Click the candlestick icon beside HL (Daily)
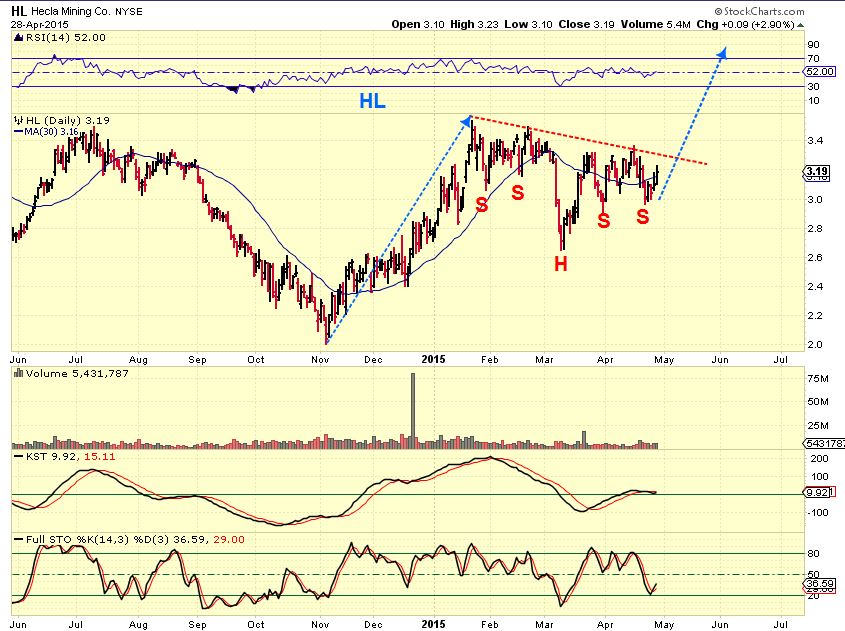 pos(19,120)
